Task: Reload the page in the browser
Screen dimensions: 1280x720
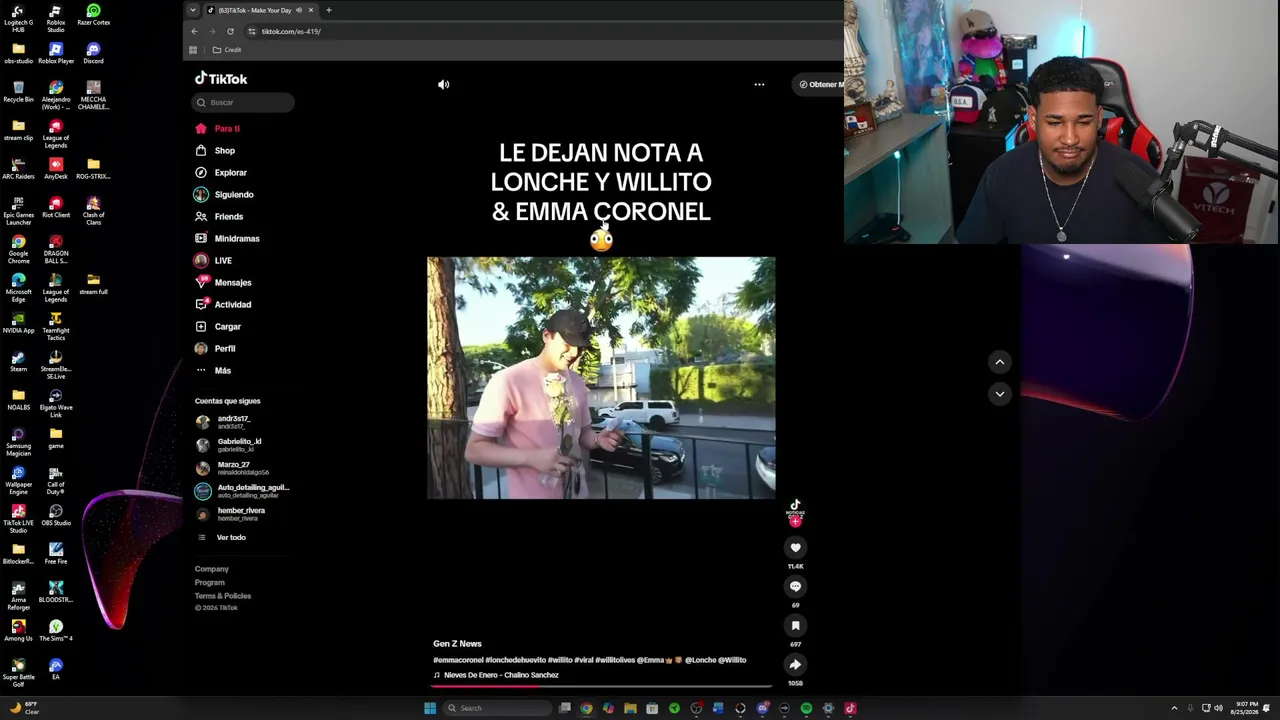Action: point(230,31)
